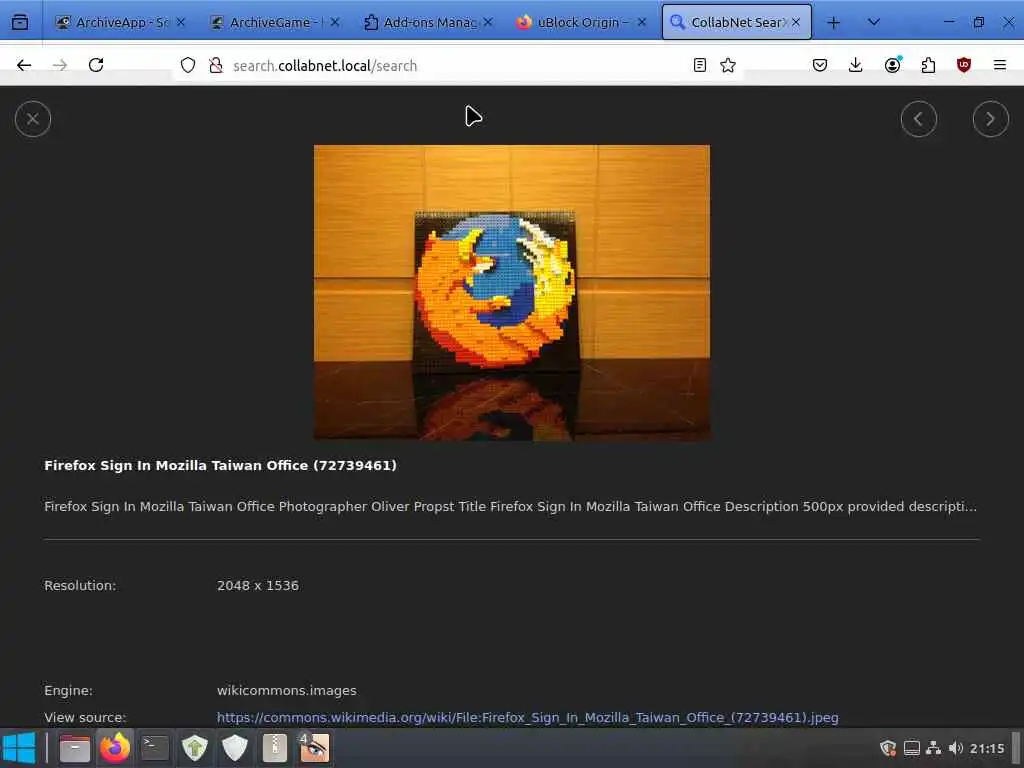Focus the address bar showing search.collabnet.local
1024x768 pixels.
pos(457,65)
